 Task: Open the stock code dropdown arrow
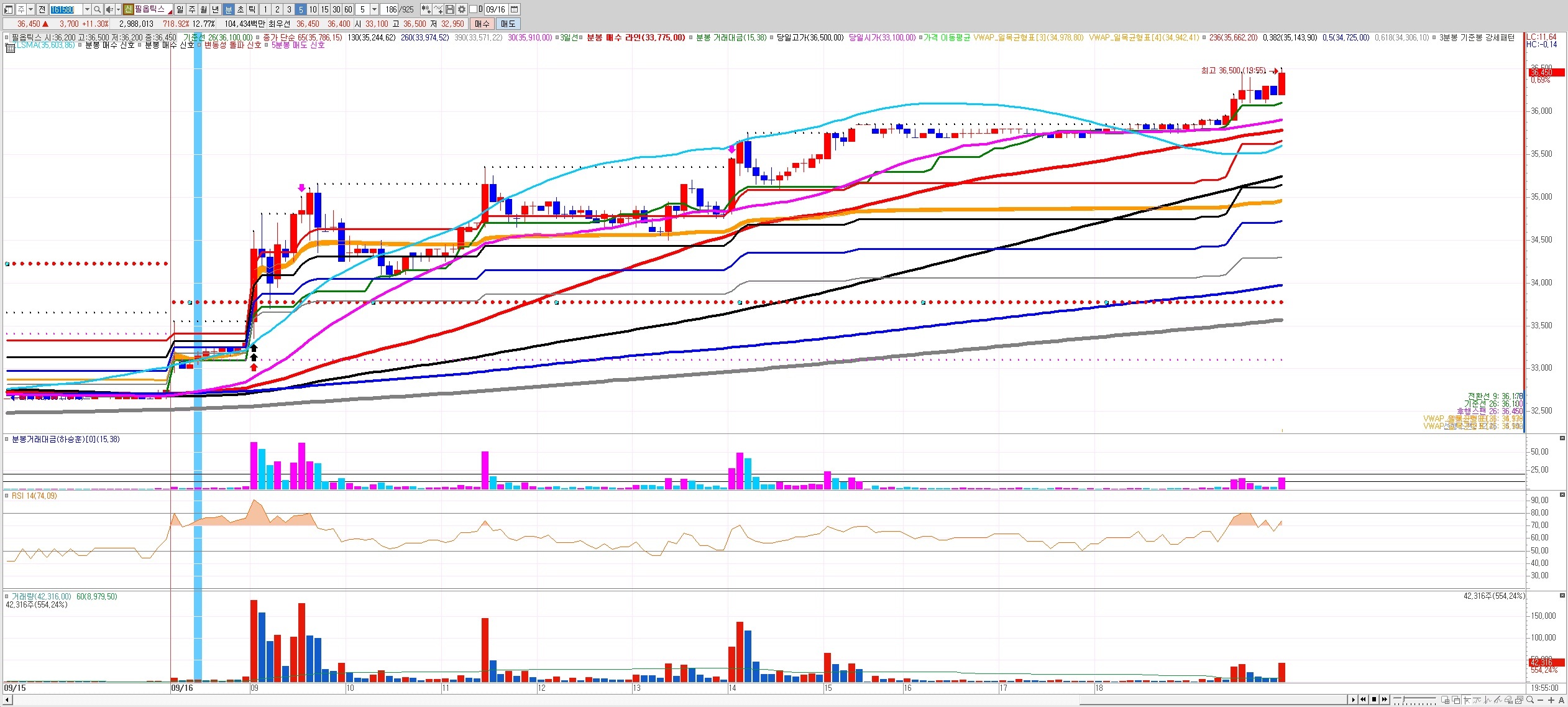point(87,9)
